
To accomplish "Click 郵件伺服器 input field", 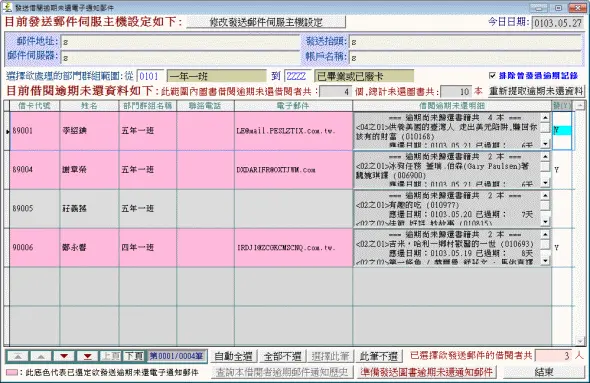I will (181, 58).
